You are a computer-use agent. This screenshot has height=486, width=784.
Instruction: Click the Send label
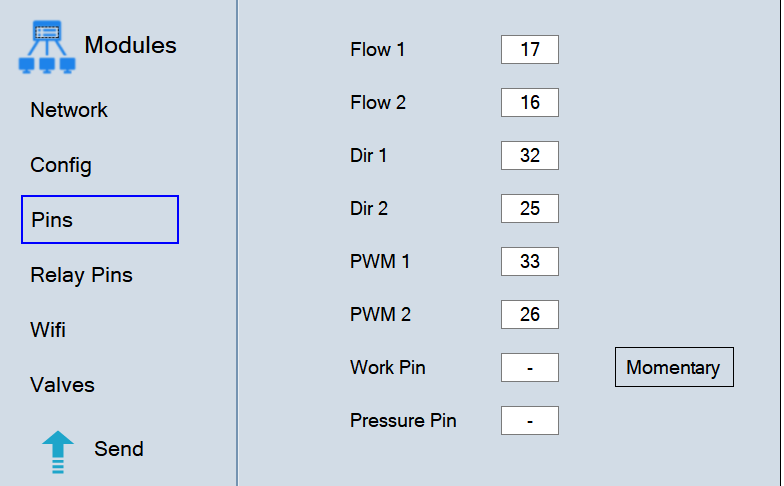[119, 449]
